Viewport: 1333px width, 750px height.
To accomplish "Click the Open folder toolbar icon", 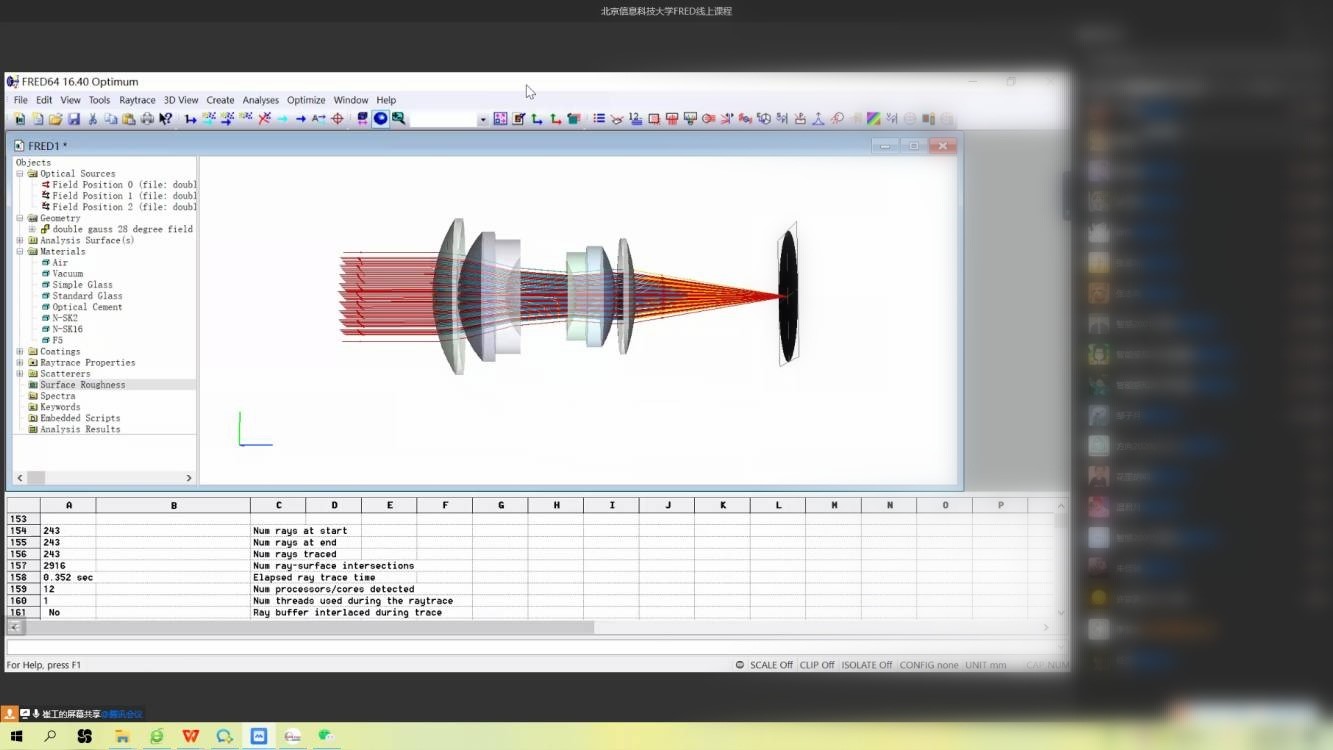I will 56,119.
